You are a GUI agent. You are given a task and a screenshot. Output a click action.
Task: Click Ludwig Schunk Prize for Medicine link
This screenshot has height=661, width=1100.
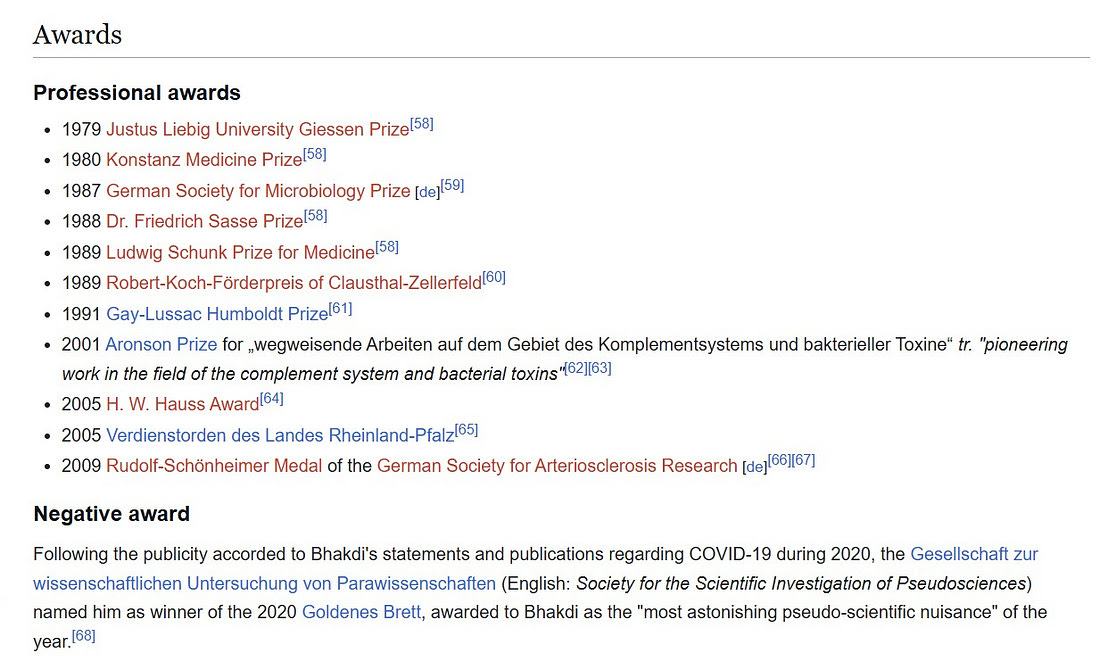coord(240,252)
